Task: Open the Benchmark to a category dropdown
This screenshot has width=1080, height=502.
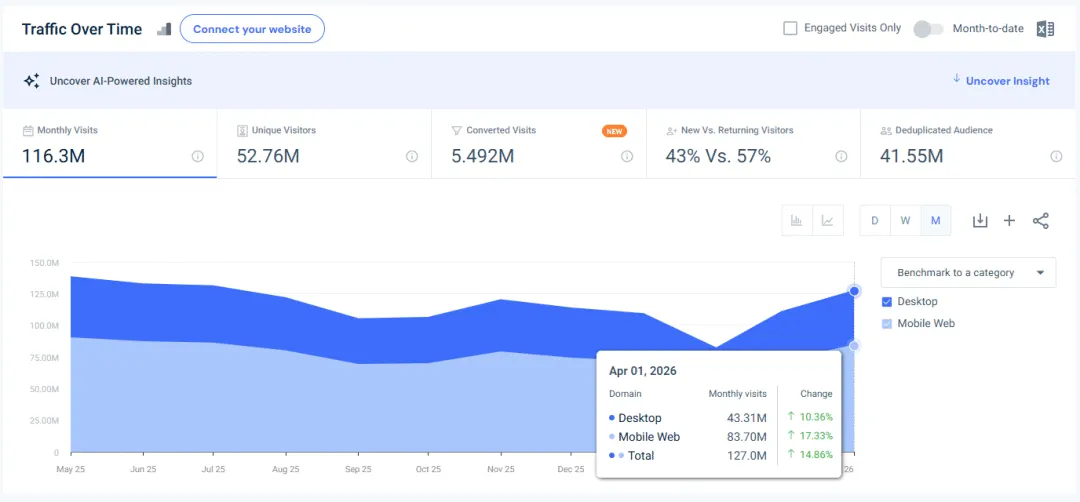Action: [x=968, y=273]
